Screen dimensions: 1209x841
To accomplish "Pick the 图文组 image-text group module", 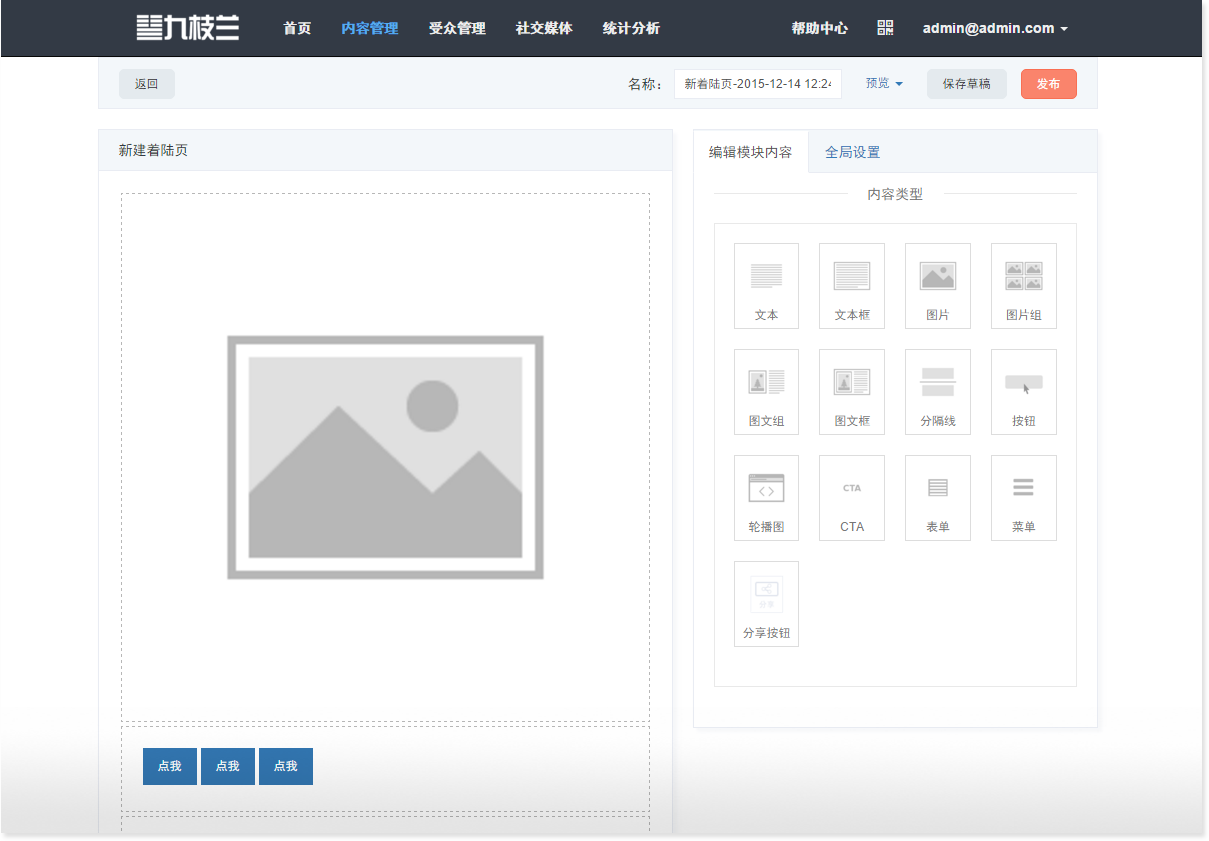I will (766, 391).
